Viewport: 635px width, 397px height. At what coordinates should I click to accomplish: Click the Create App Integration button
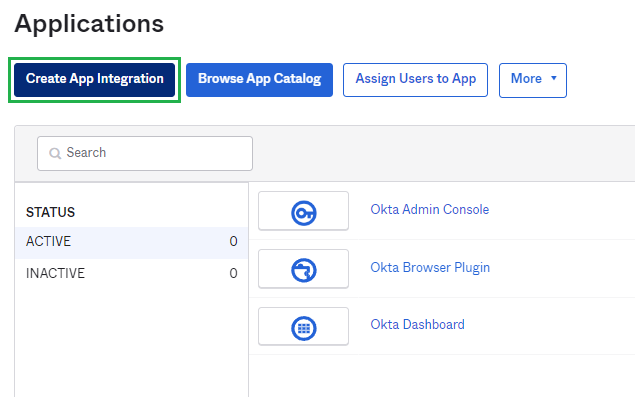[x=94, y=80]
